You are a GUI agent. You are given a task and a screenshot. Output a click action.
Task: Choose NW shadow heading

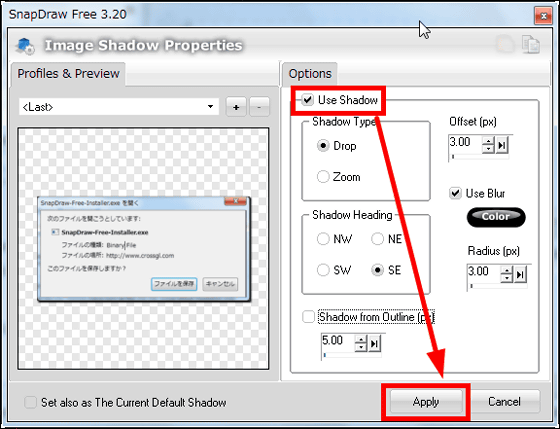coord(323,239)
